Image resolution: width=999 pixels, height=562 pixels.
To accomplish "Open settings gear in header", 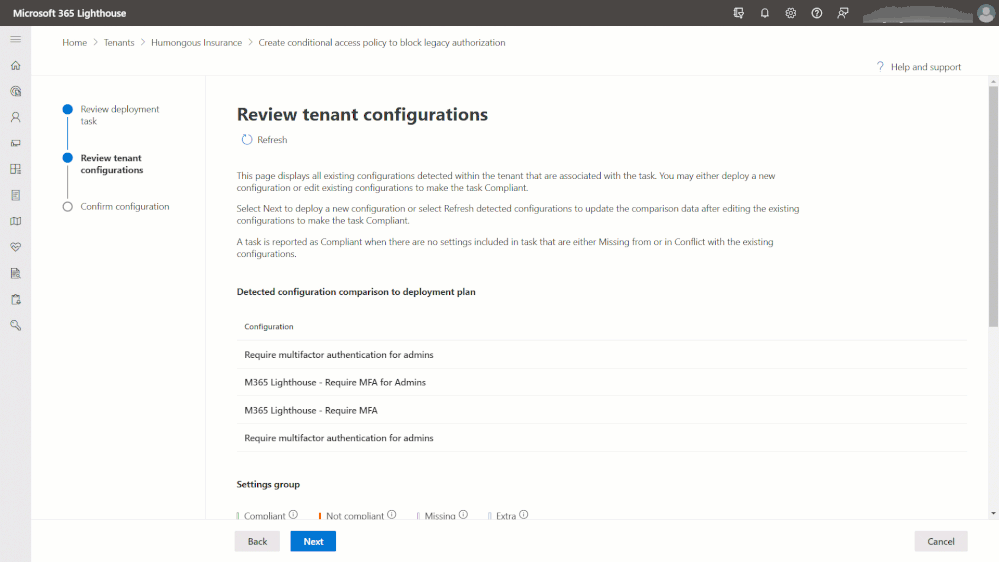I will coord(791,13).
